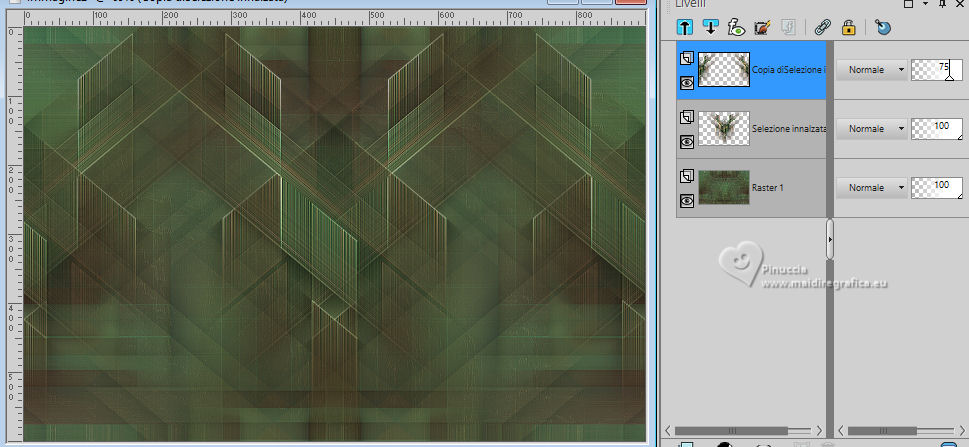Toggle the layer effects visibility icon
This screenshot has height=447, width=969.
tap(736, 27)
